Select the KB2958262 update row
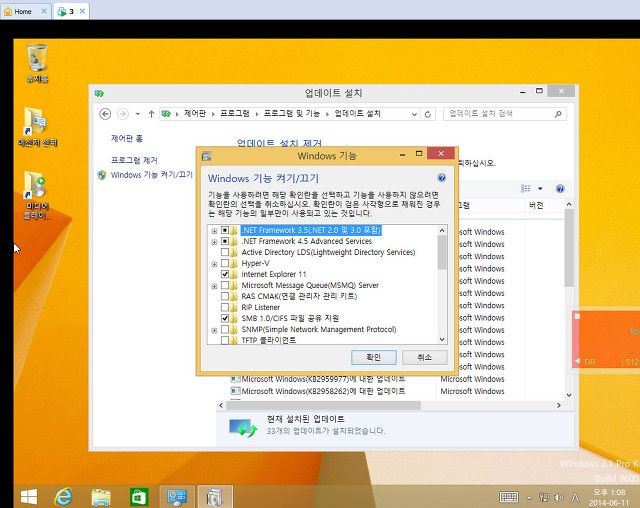Viewport: 640px width, 508px height. pos(369,391)
